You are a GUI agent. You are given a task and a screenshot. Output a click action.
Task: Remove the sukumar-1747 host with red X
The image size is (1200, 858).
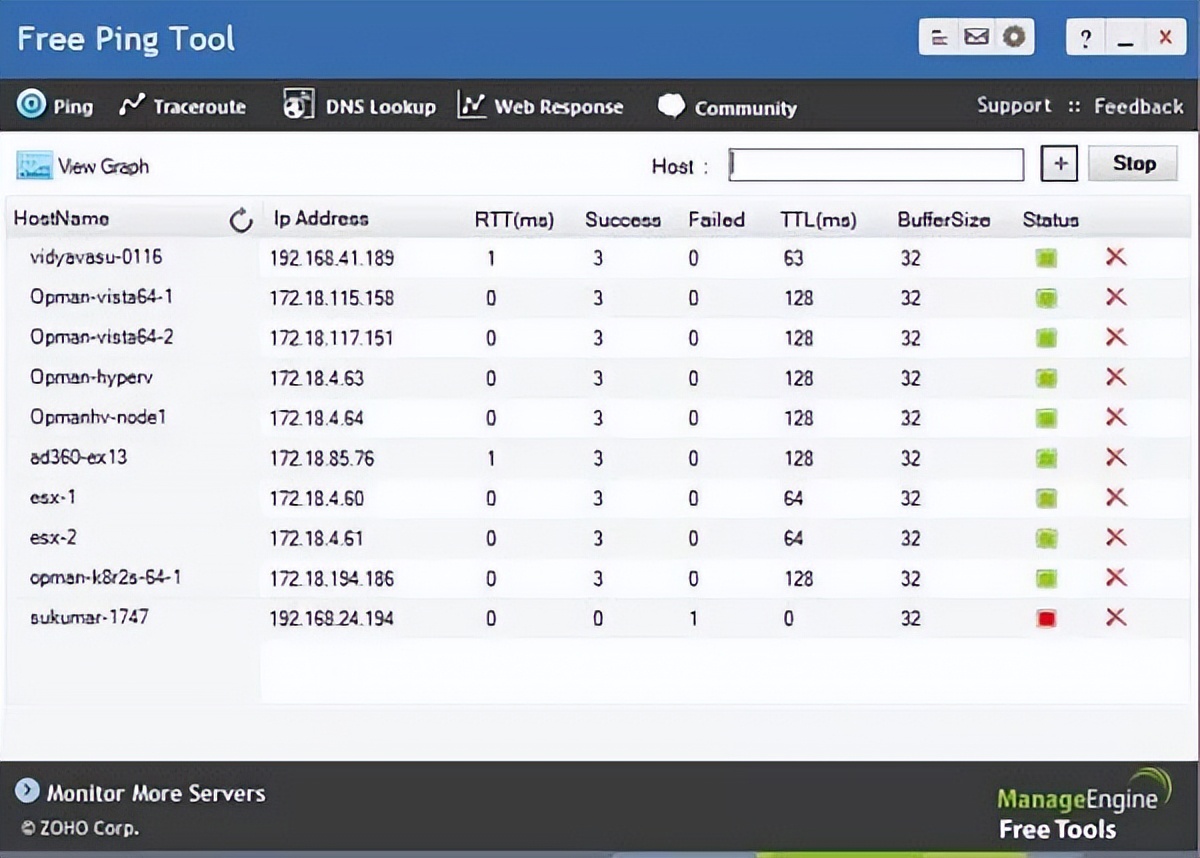(x=1116, y=618)
